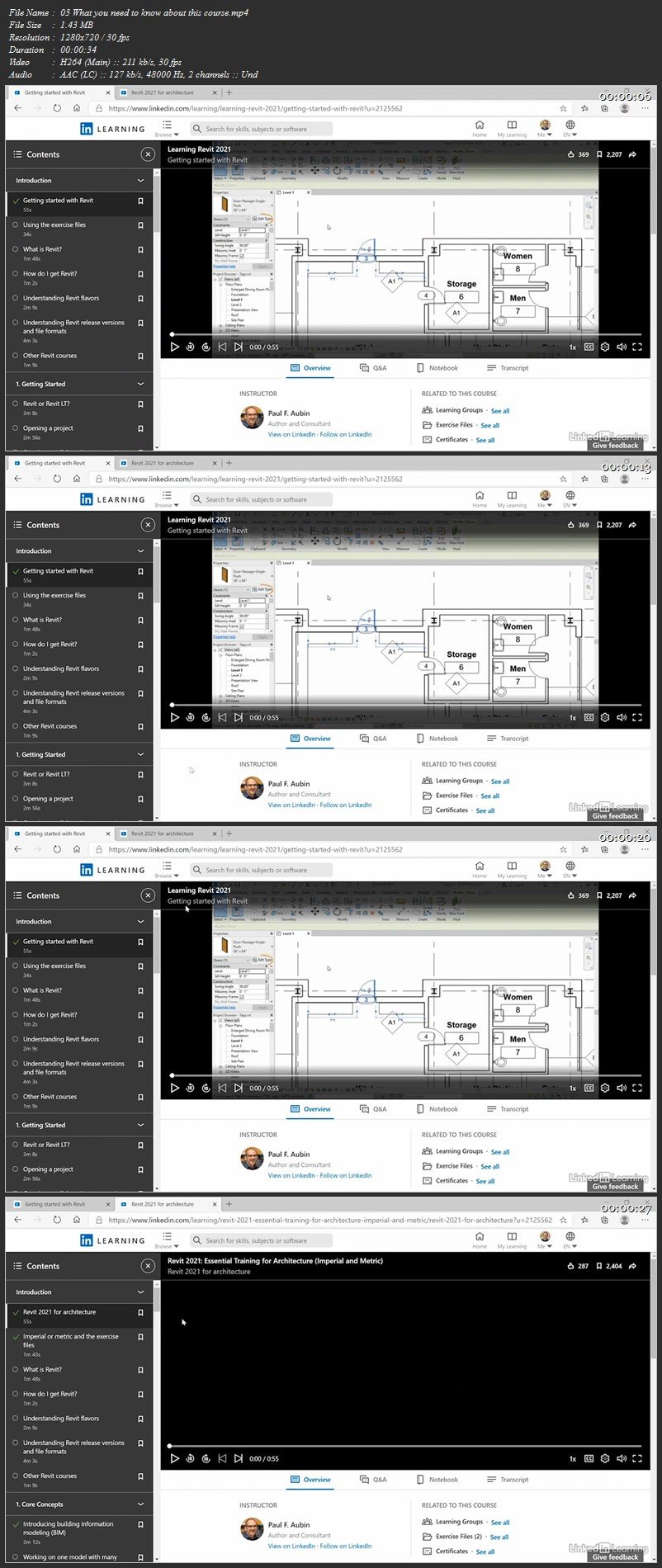Click Contents panel scrollbar in the 00:00:13 frame
Screen dimensions: 662x1568
click(156, 571)
